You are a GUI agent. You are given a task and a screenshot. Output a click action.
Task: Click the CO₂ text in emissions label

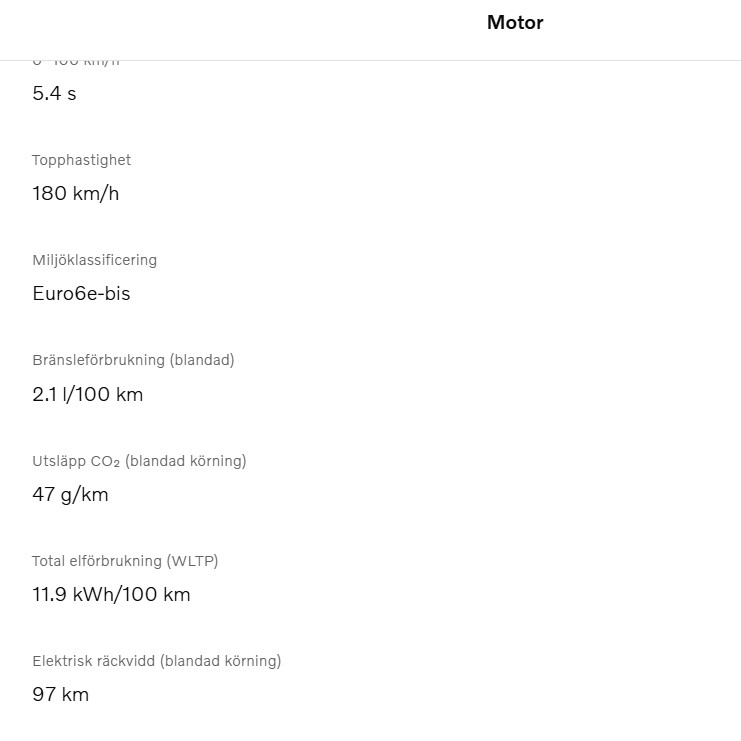[106, 461]
